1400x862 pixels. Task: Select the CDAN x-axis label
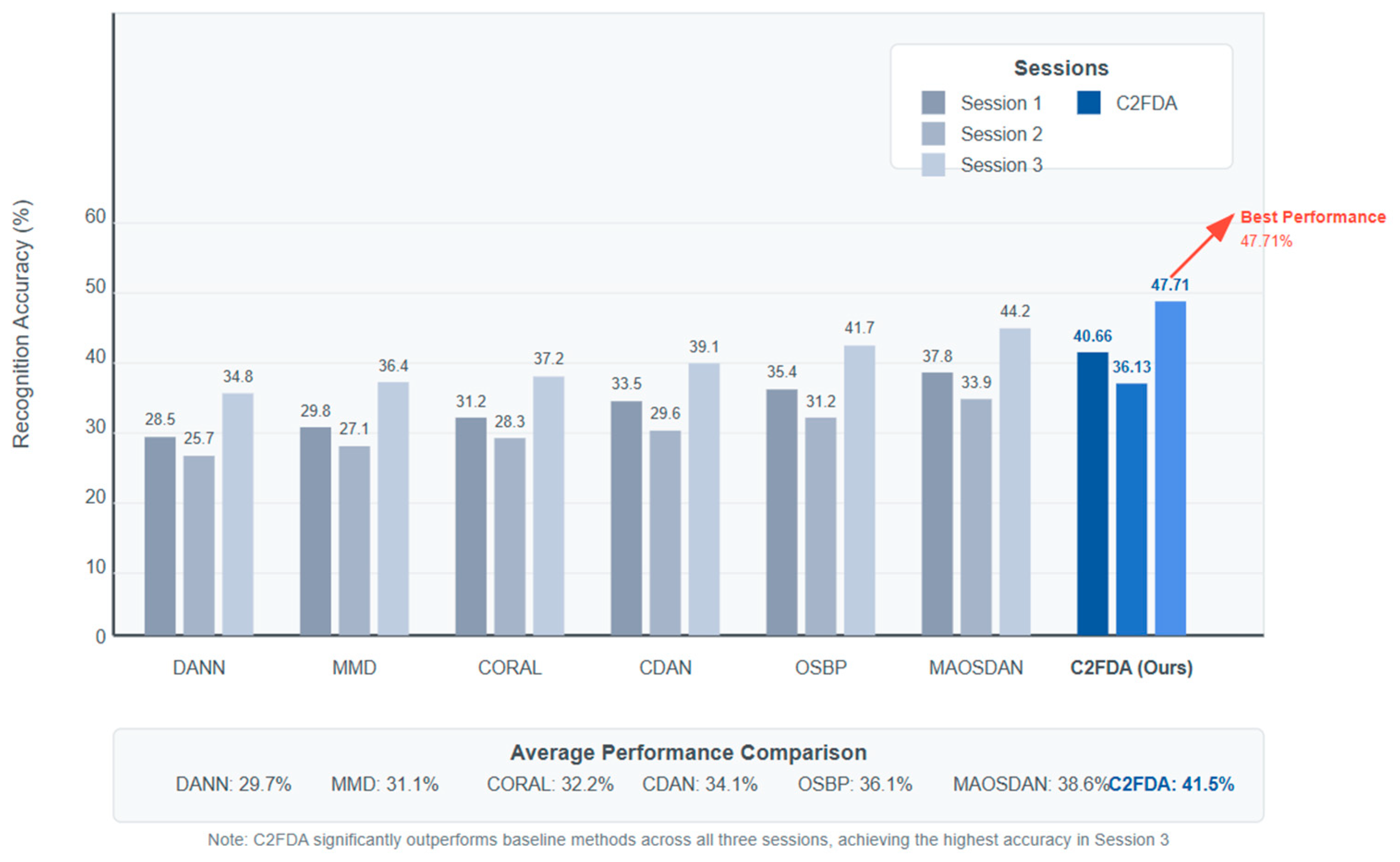[665, 667]
